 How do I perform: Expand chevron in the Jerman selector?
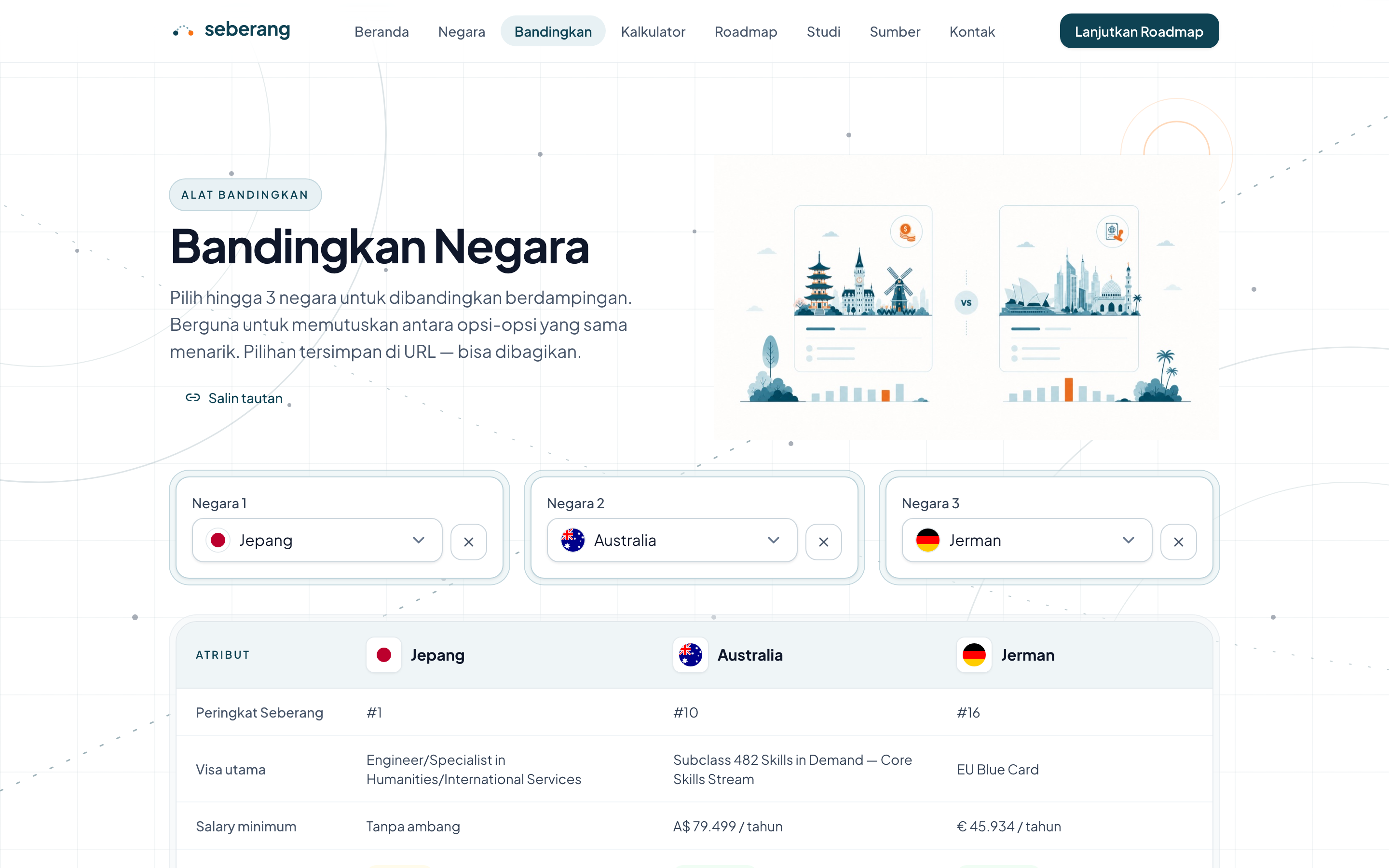1128,540
